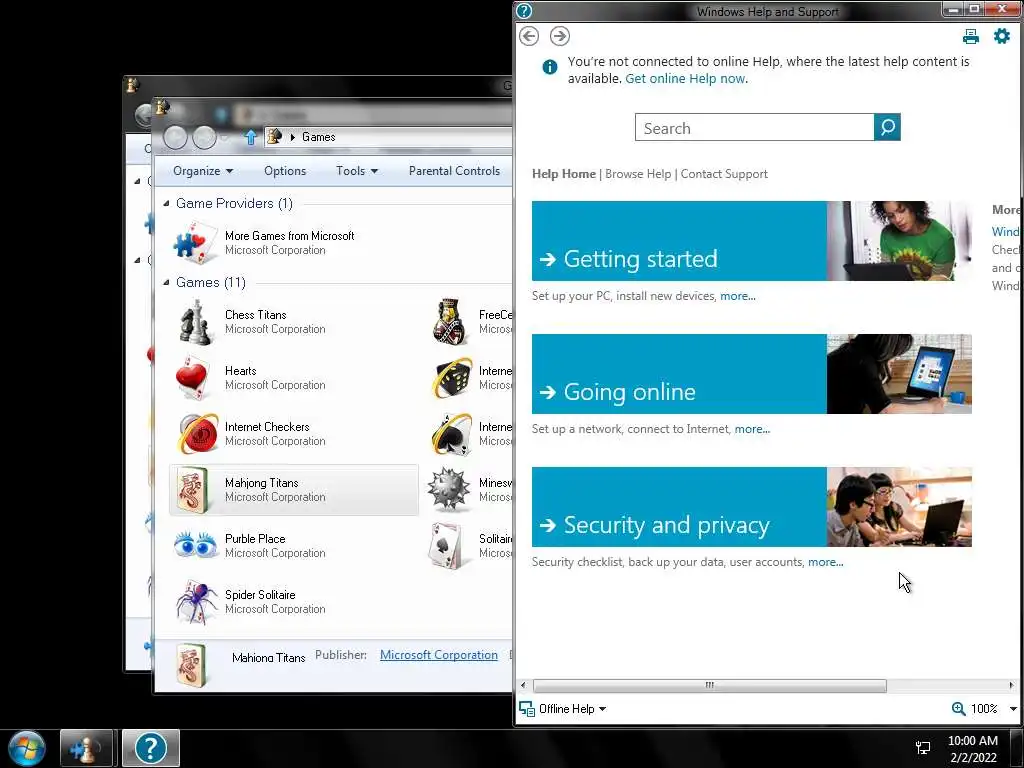Click the zoom magnifier icon in Help status bar
Image resolution: width=1024 pixels, height=768 pixels.
[x=958, y=709]
